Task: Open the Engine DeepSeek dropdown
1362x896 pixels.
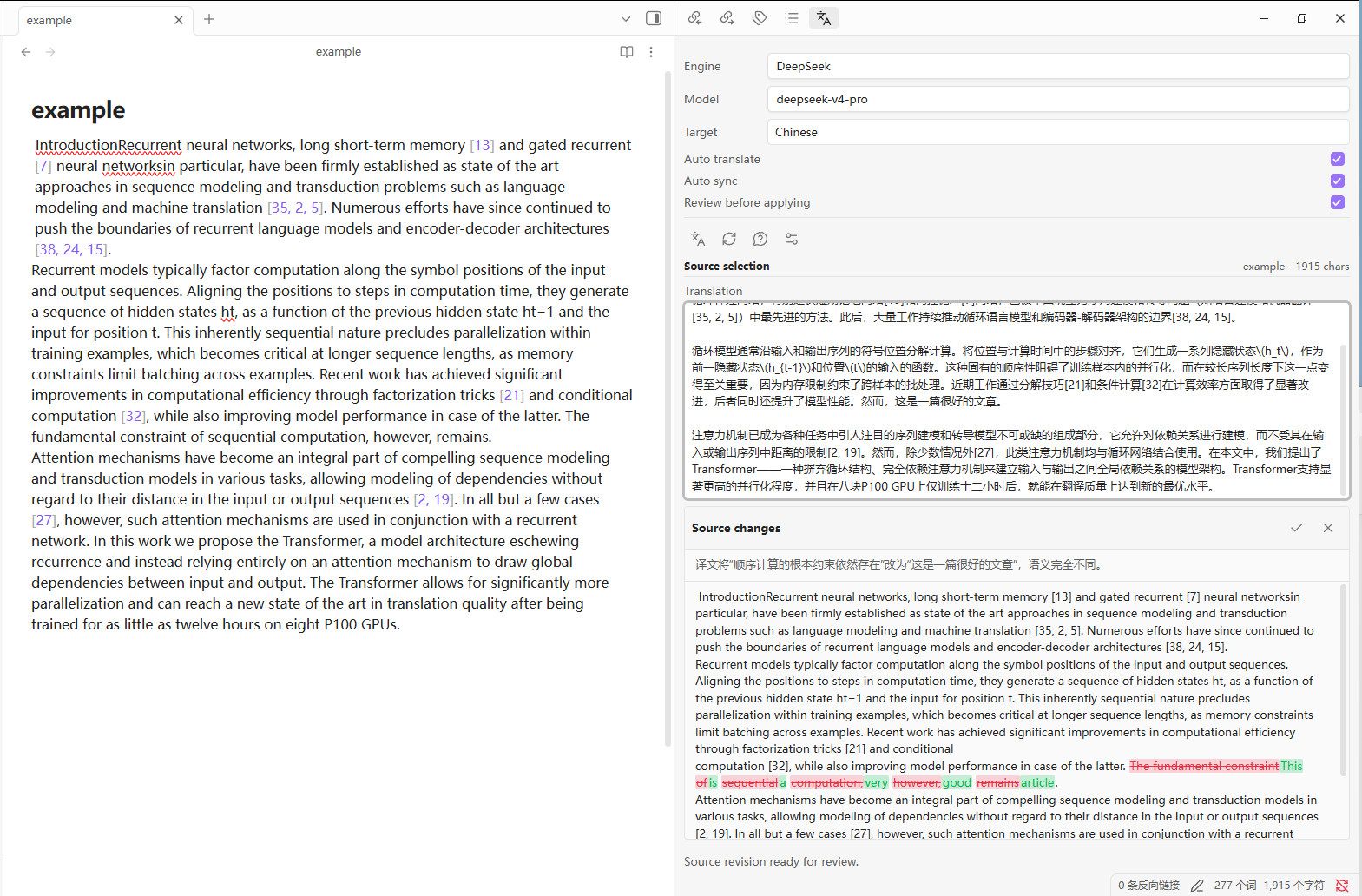Action: 1058,66
